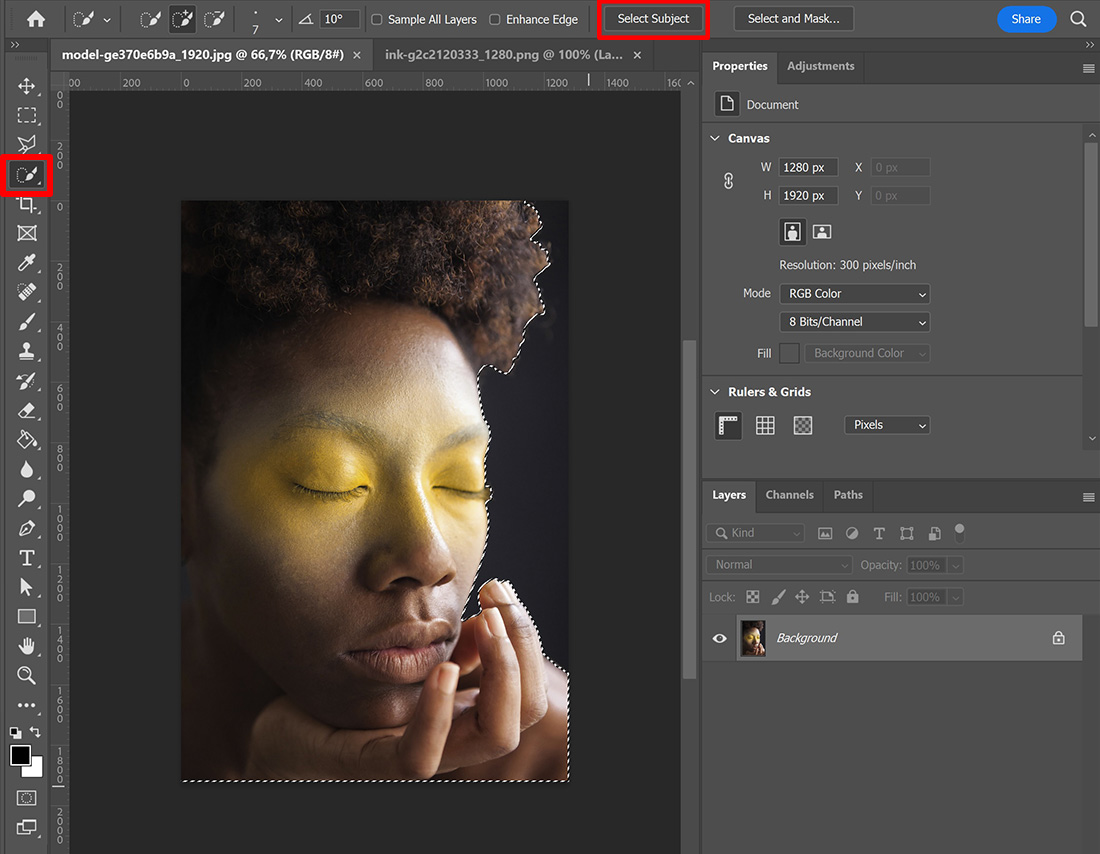Activate the Crop tool
The width and height of the screenshot is (1100, 854).
tap(27, 204)
